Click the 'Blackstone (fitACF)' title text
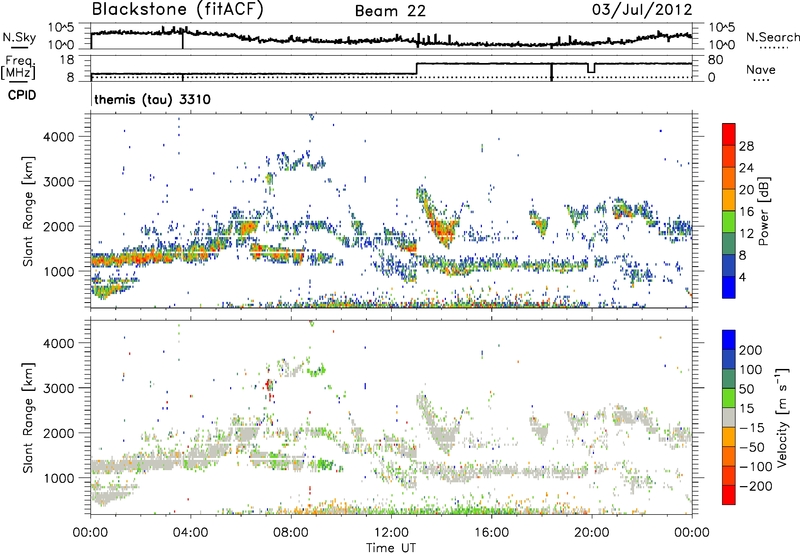 click(x=178, y=10)
